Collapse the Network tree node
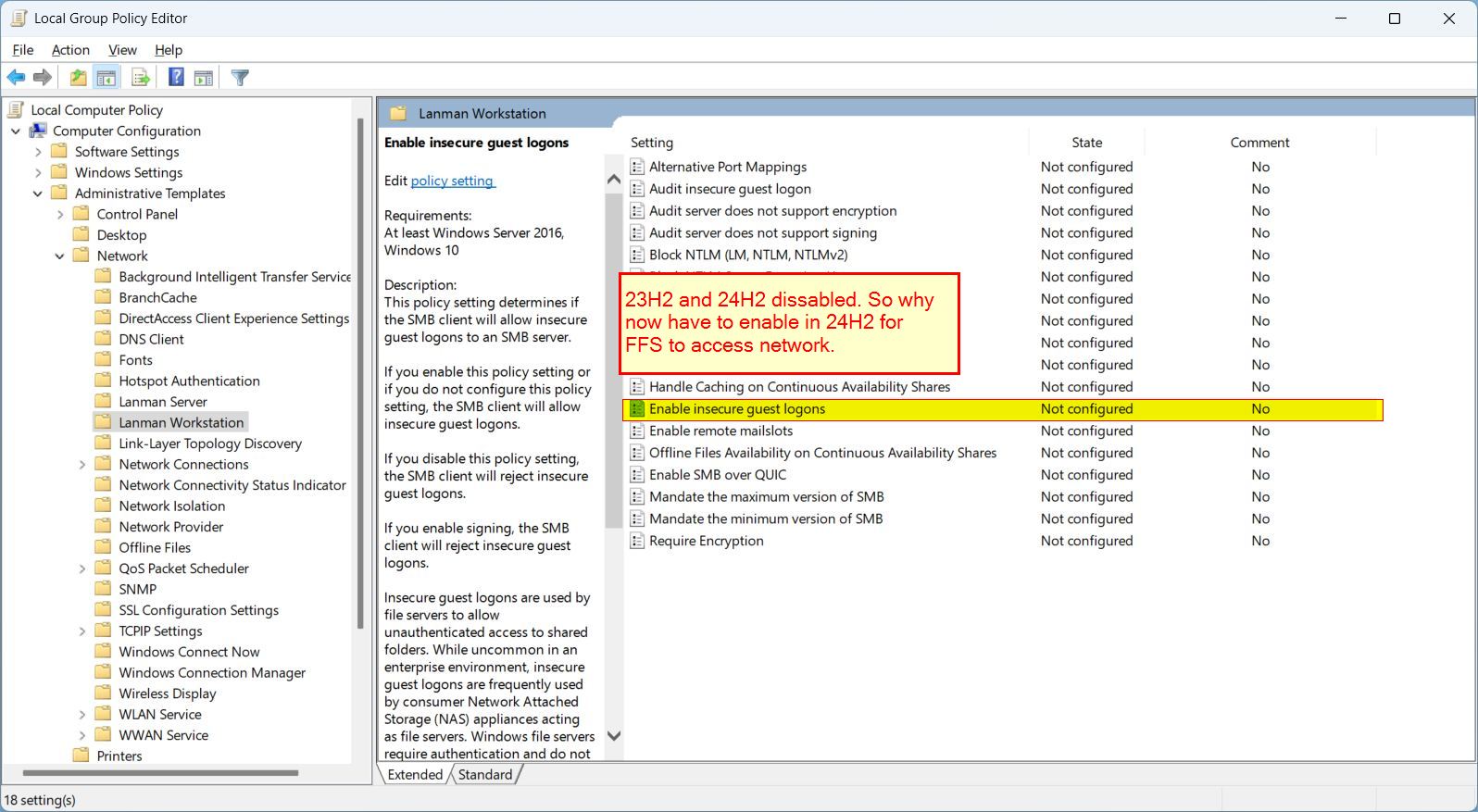Image resolution: width=1478 pixels, height=812 pixels. [x=60, y=256]
